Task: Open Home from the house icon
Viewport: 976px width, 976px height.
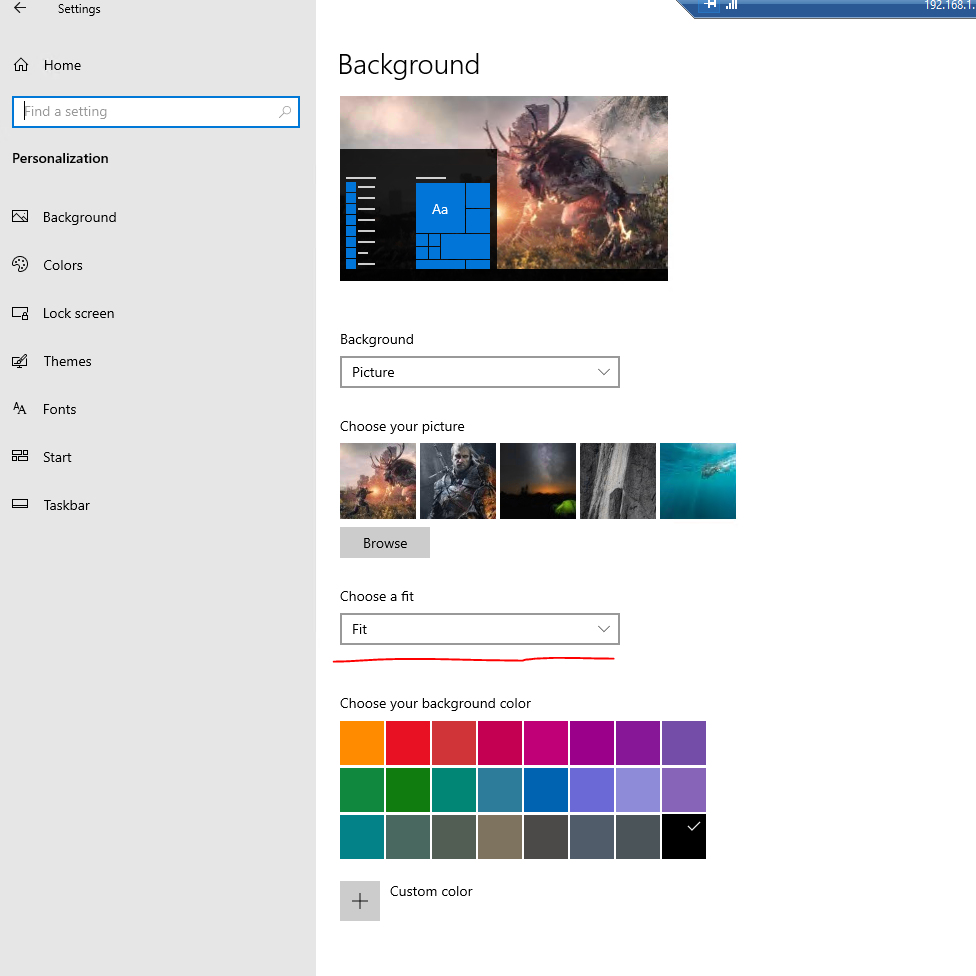Action: pos(21,65)
